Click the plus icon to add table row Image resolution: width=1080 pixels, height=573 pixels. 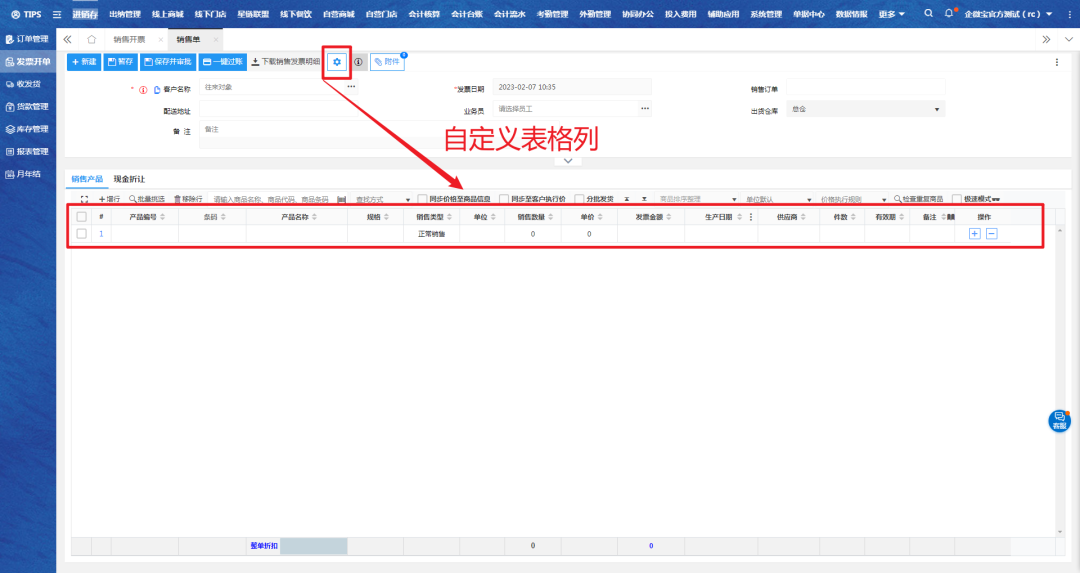[x=975, y=234]
